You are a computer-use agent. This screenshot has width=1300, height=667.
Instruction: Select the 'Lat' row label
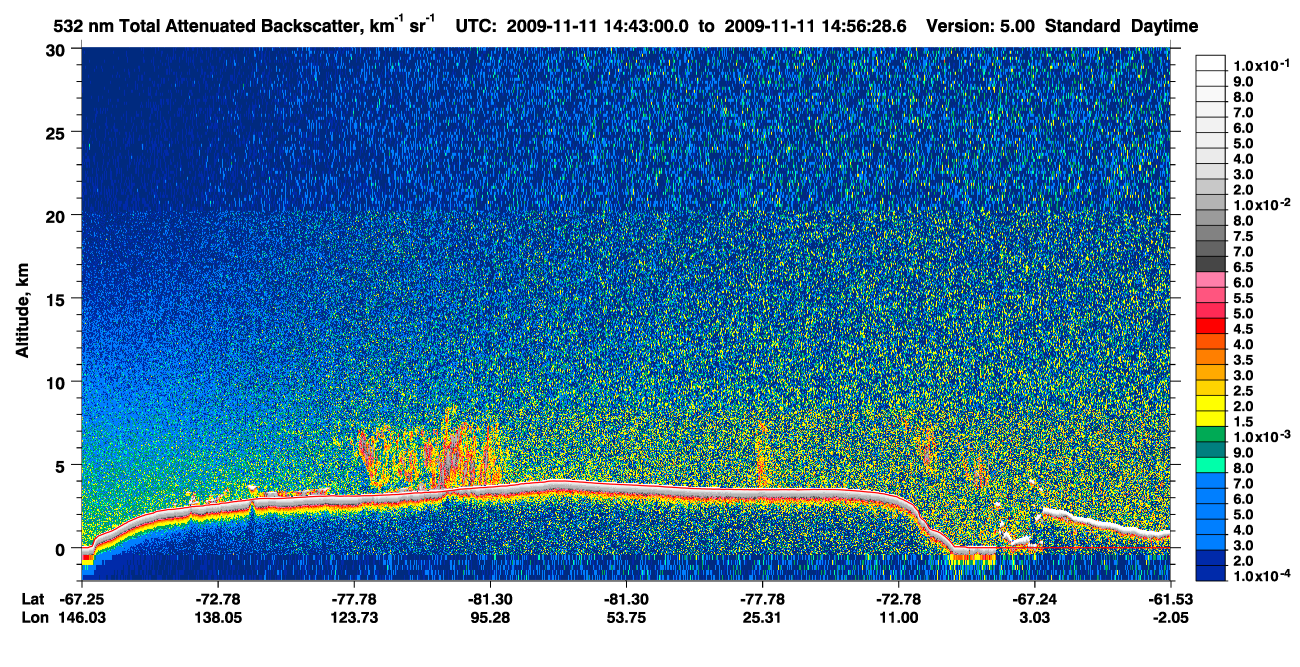tap(33, 599)
